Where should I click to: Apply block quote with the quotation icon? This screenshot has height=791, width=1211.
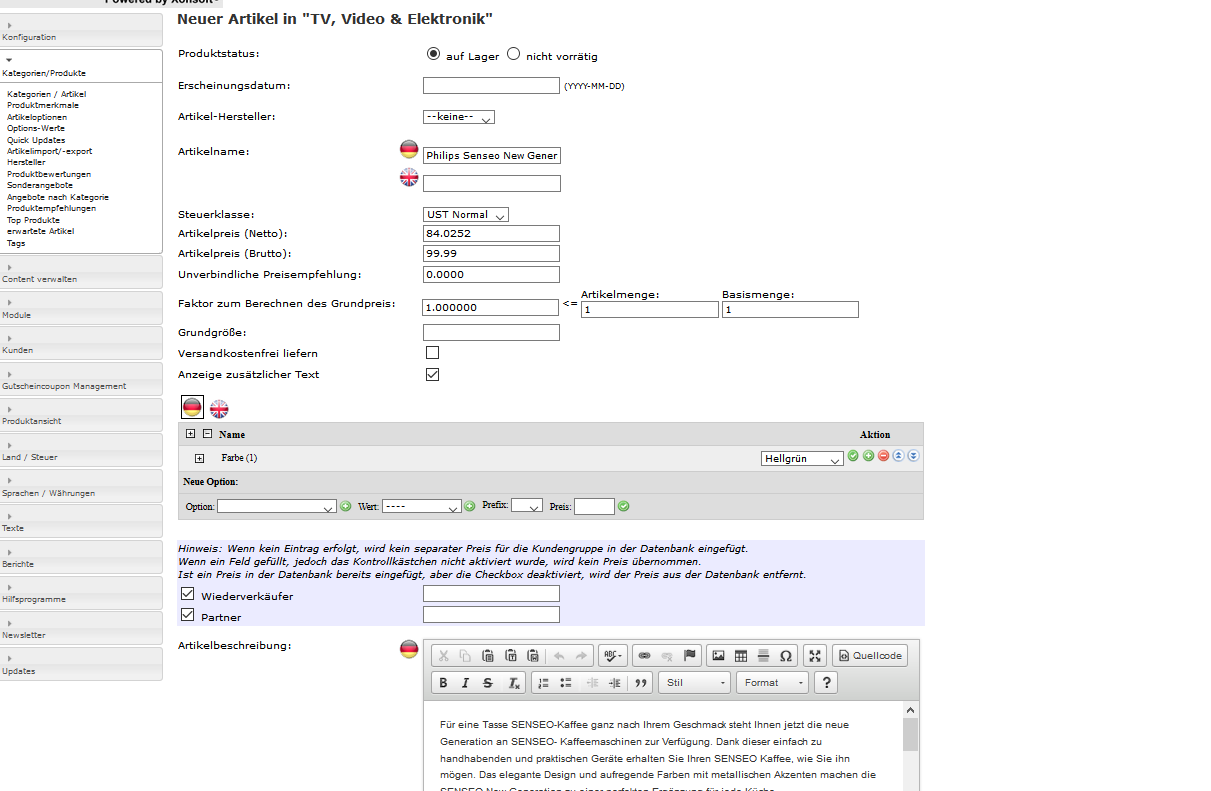[641, 683]
